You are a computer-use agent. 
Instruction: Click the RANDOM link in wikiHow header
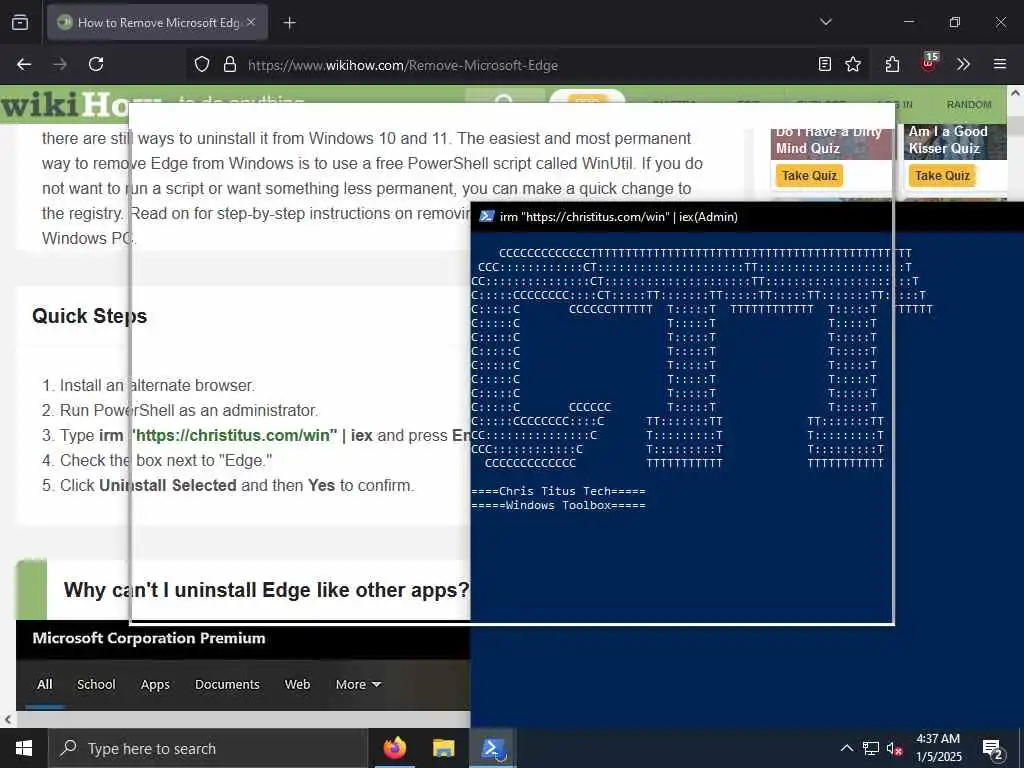tap(968, 104)
